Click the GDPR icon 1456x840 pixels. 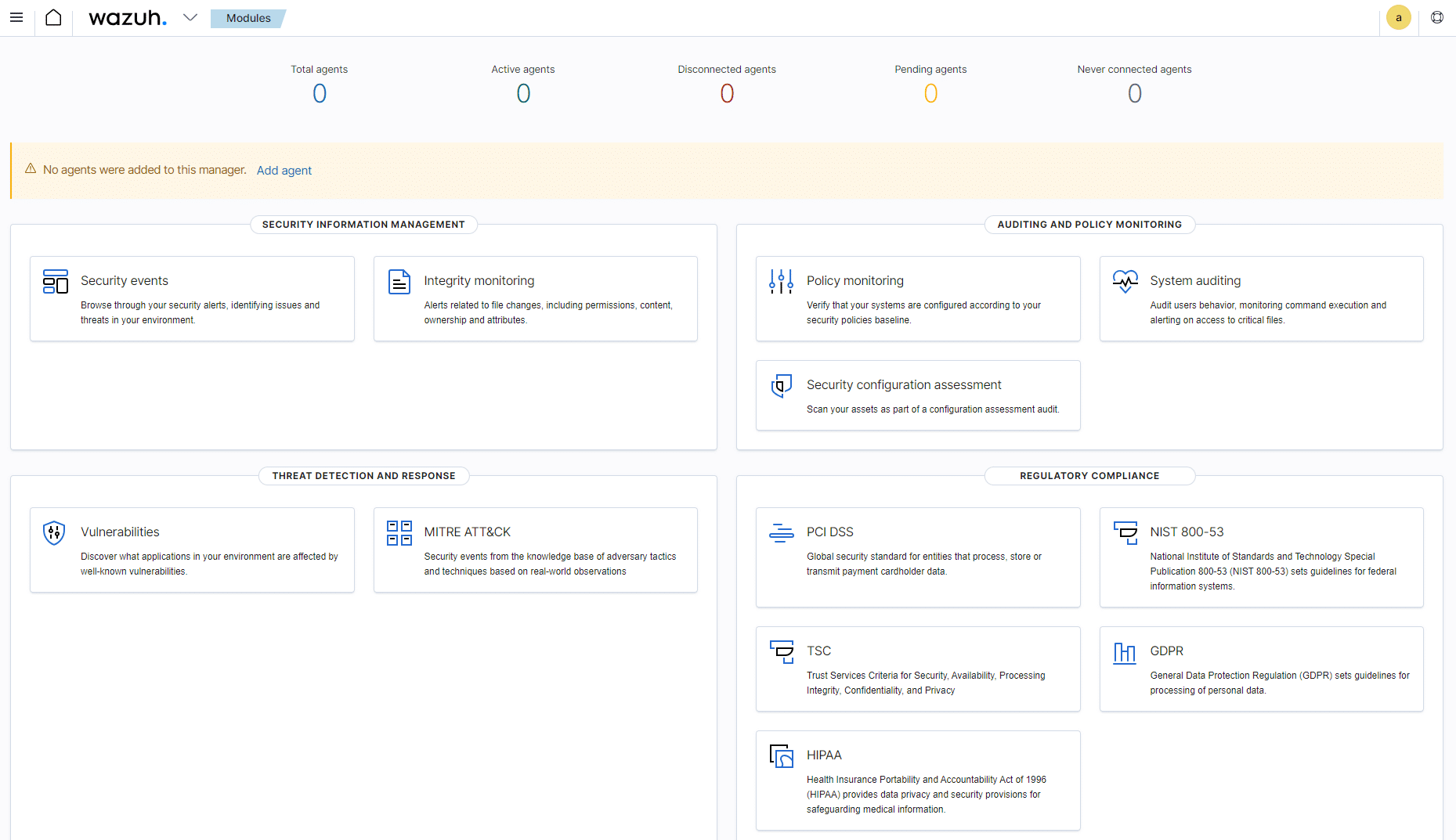[1125, 652]
